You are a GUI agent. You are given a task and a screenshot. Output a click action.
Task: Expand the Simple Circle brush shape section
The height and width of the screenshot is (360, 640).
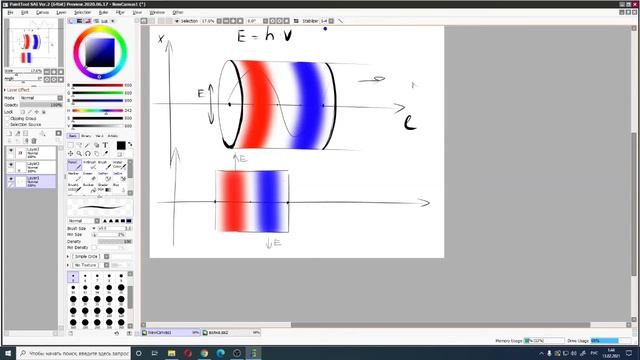[x=68, y=256]
